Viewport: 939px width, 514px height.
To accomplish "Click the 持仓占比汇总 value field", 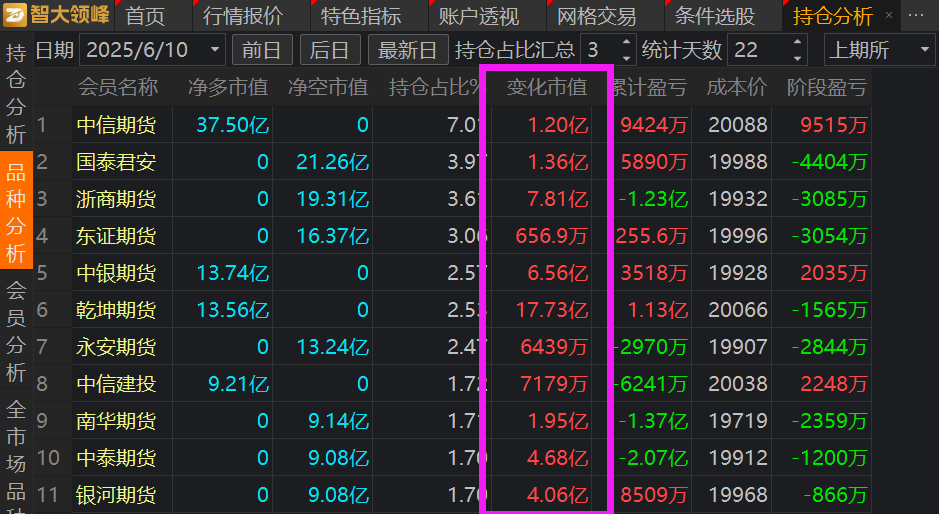I will pos(601,50).
